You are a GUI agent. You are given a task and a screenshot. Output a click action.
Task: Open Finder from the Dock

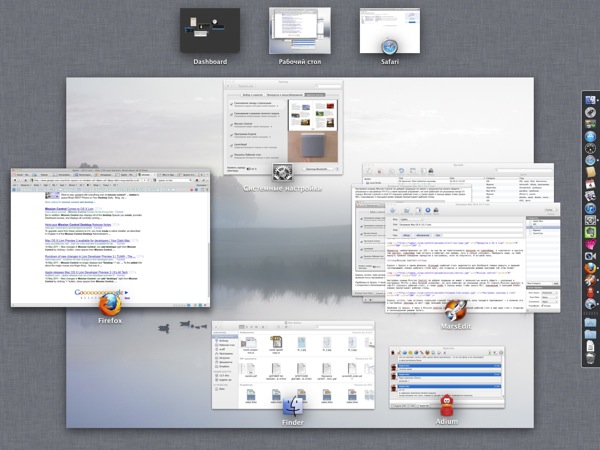590,100
